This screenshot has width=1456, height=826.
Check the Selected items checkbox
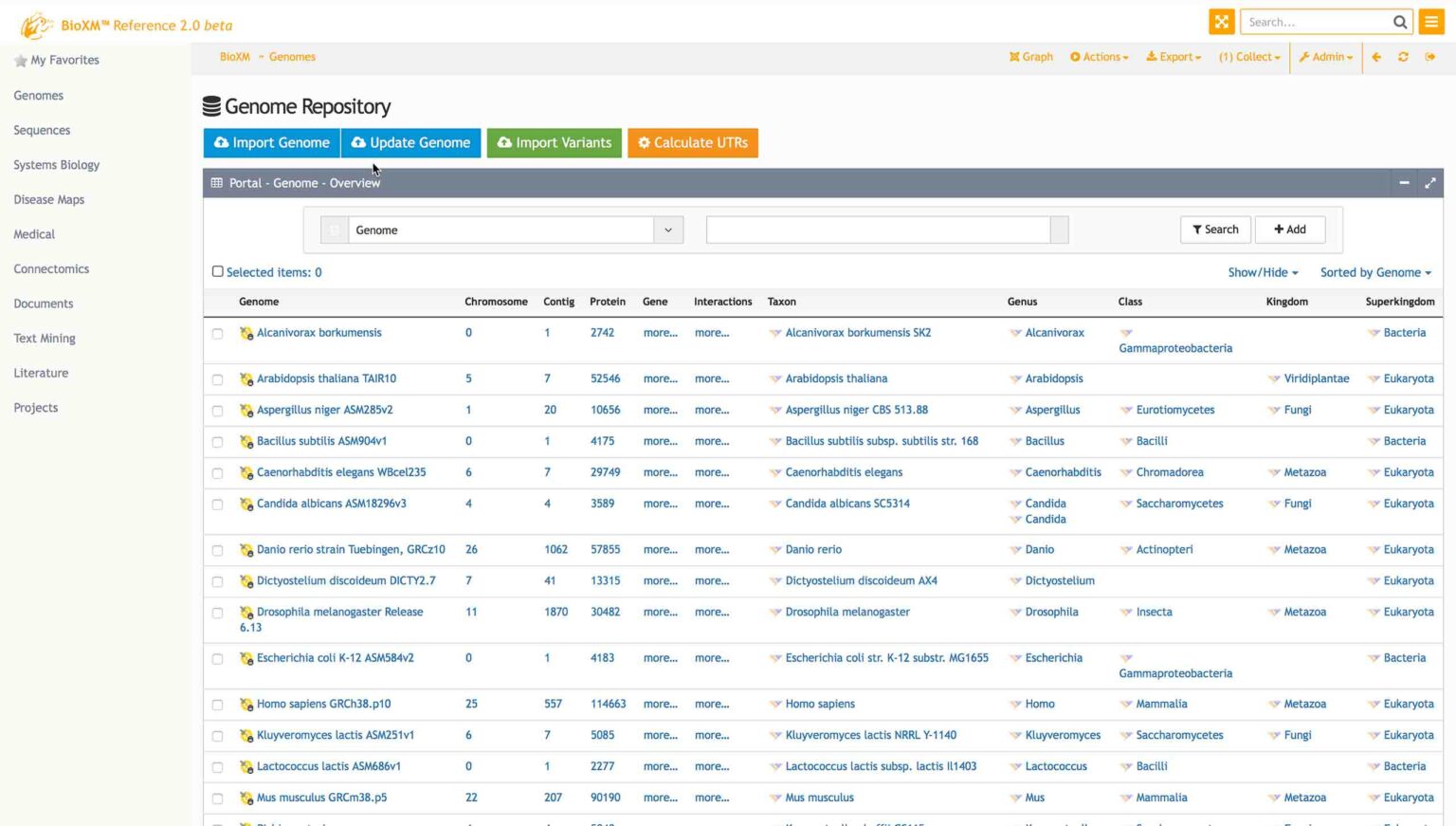[217, 271]
